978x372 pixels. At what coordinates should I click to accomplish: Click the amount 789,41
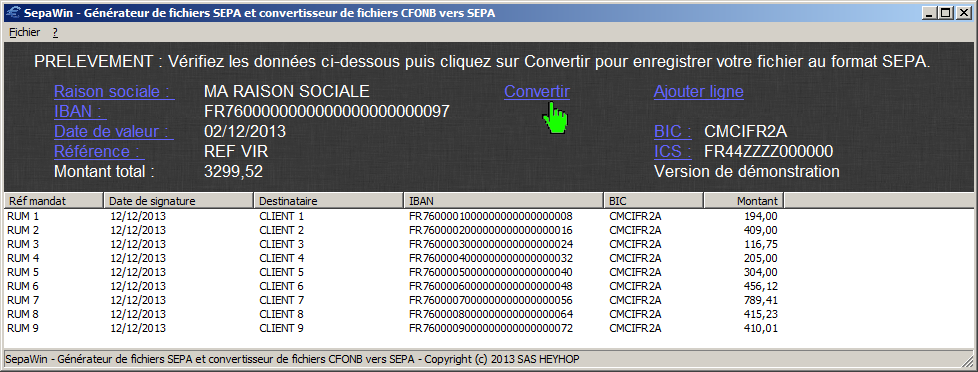point(761,300)
